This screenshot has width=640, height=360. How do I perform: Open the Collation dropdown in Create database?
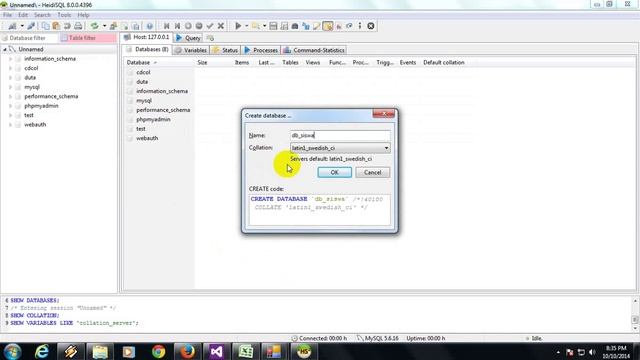(x=386, y=148)
